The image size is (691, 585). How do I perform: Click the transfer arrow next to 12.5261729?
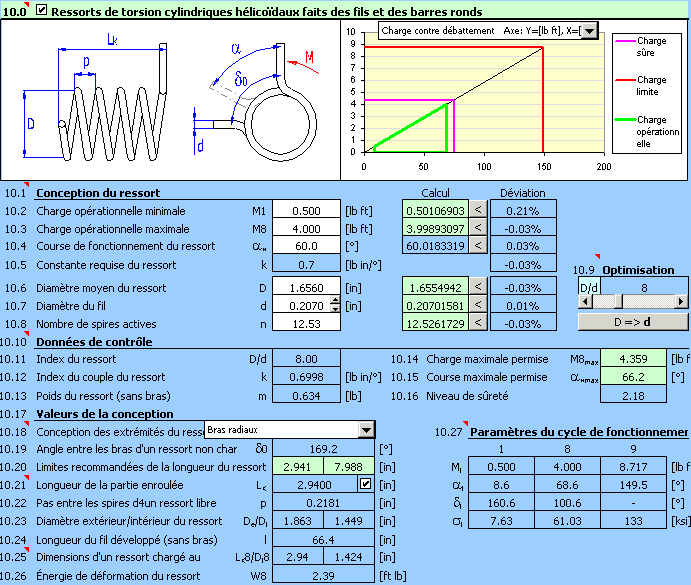tap(478, 322)
